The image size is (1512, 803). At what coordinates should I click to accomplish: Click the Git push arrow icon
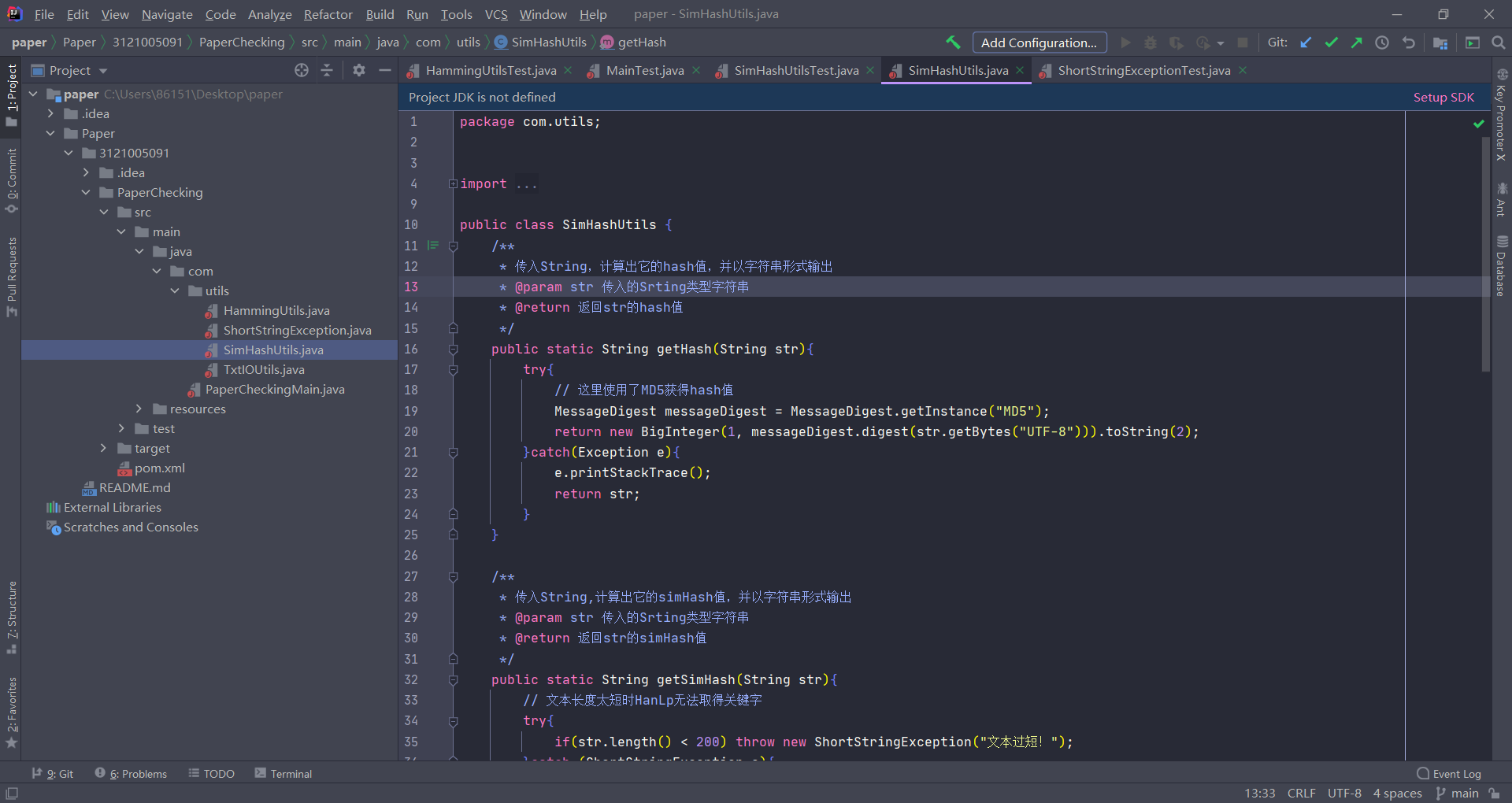coord(1357,43)
